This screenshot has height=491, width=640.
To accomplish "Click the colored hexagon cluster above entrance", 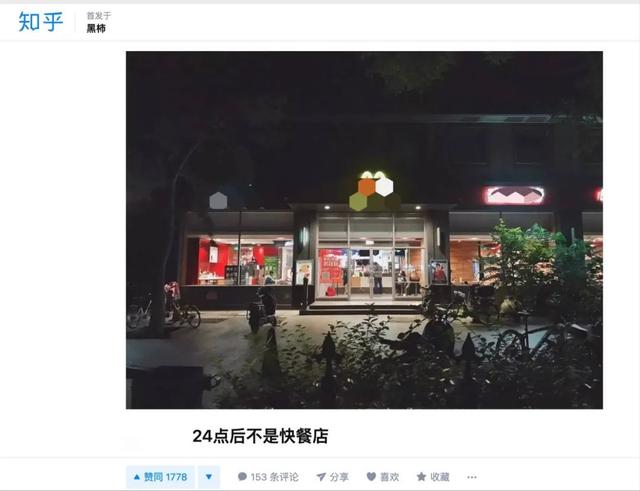I will point(372,191).
